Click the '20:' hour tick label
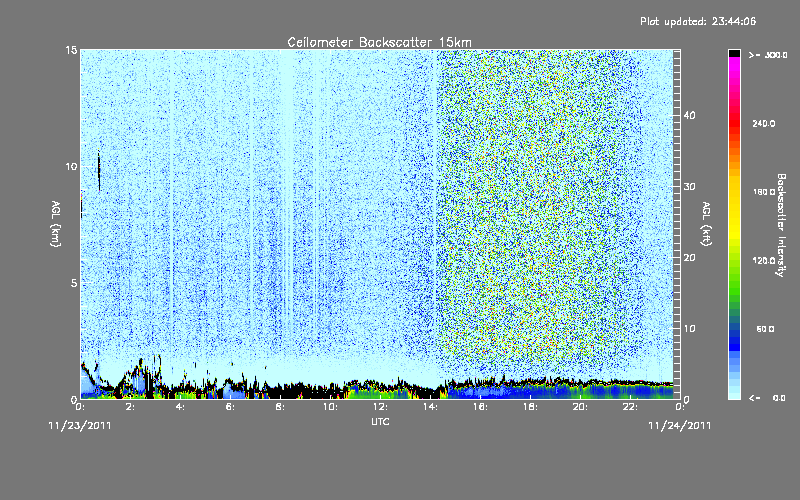This screenshot has width=800, height=500. (580, 407)
